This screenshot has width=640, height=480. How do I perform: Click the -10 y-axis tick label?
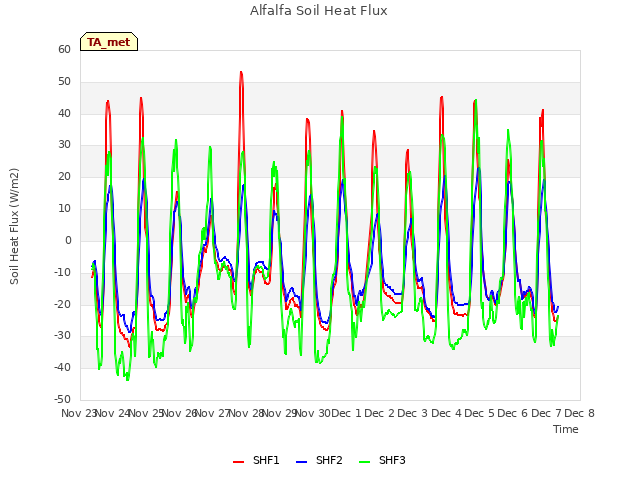point(63,272)
